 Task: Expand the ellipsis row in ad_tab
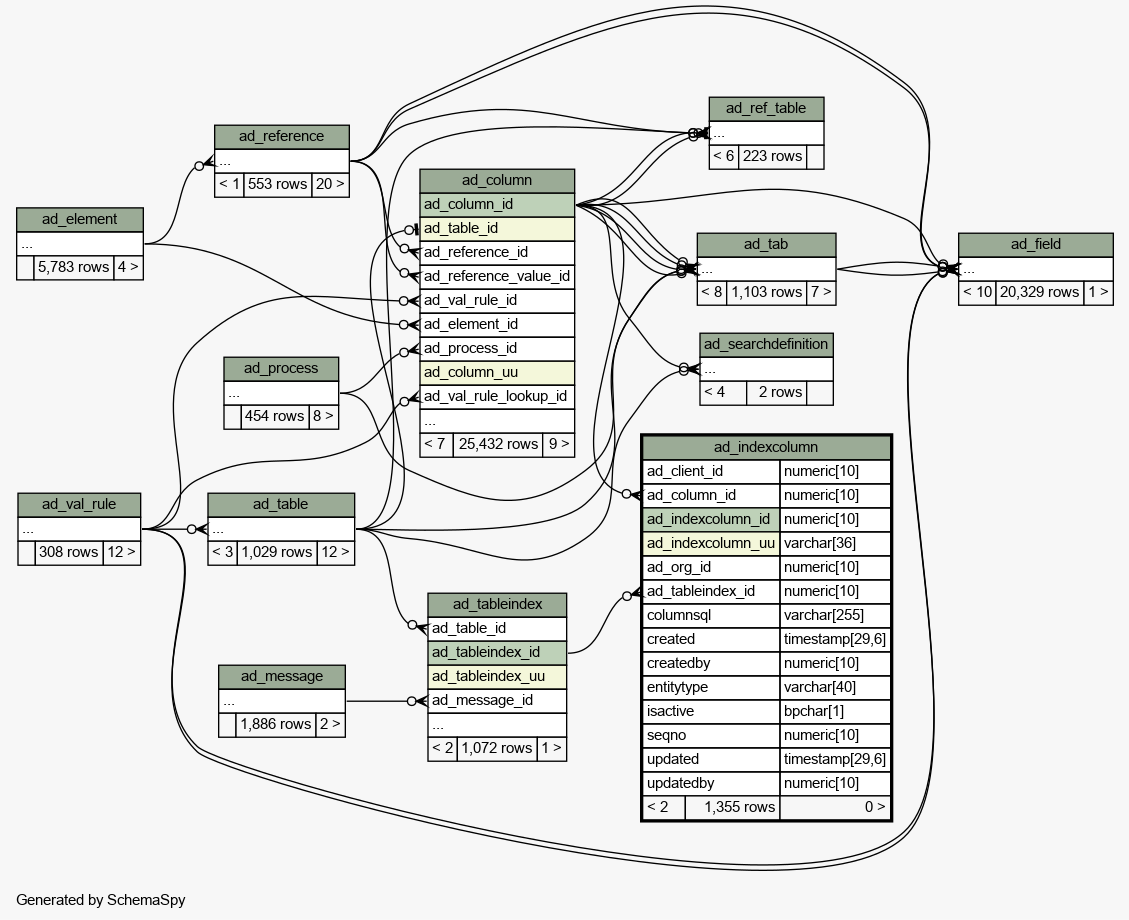pos(766,269)
